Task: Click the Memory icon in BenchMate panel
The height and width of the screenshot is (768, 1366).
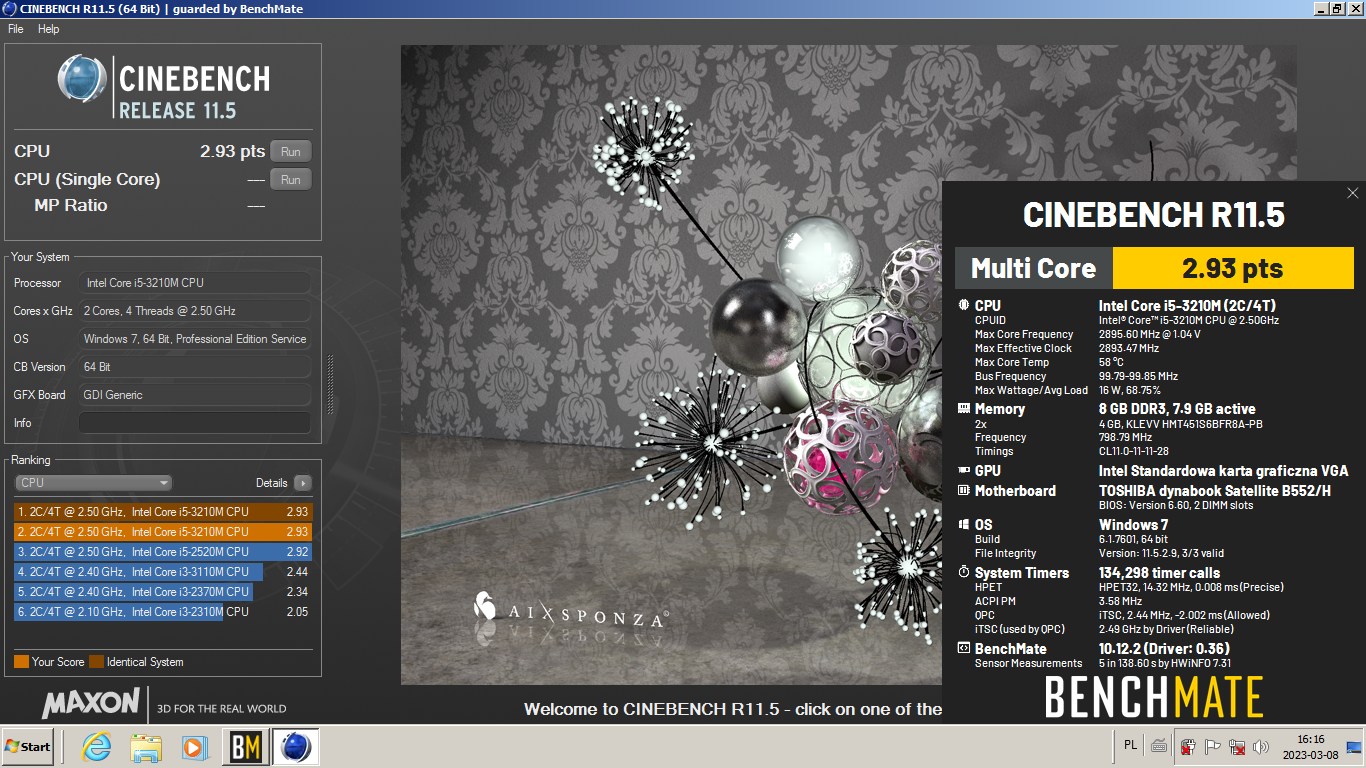Action: (x=964, y=408)
